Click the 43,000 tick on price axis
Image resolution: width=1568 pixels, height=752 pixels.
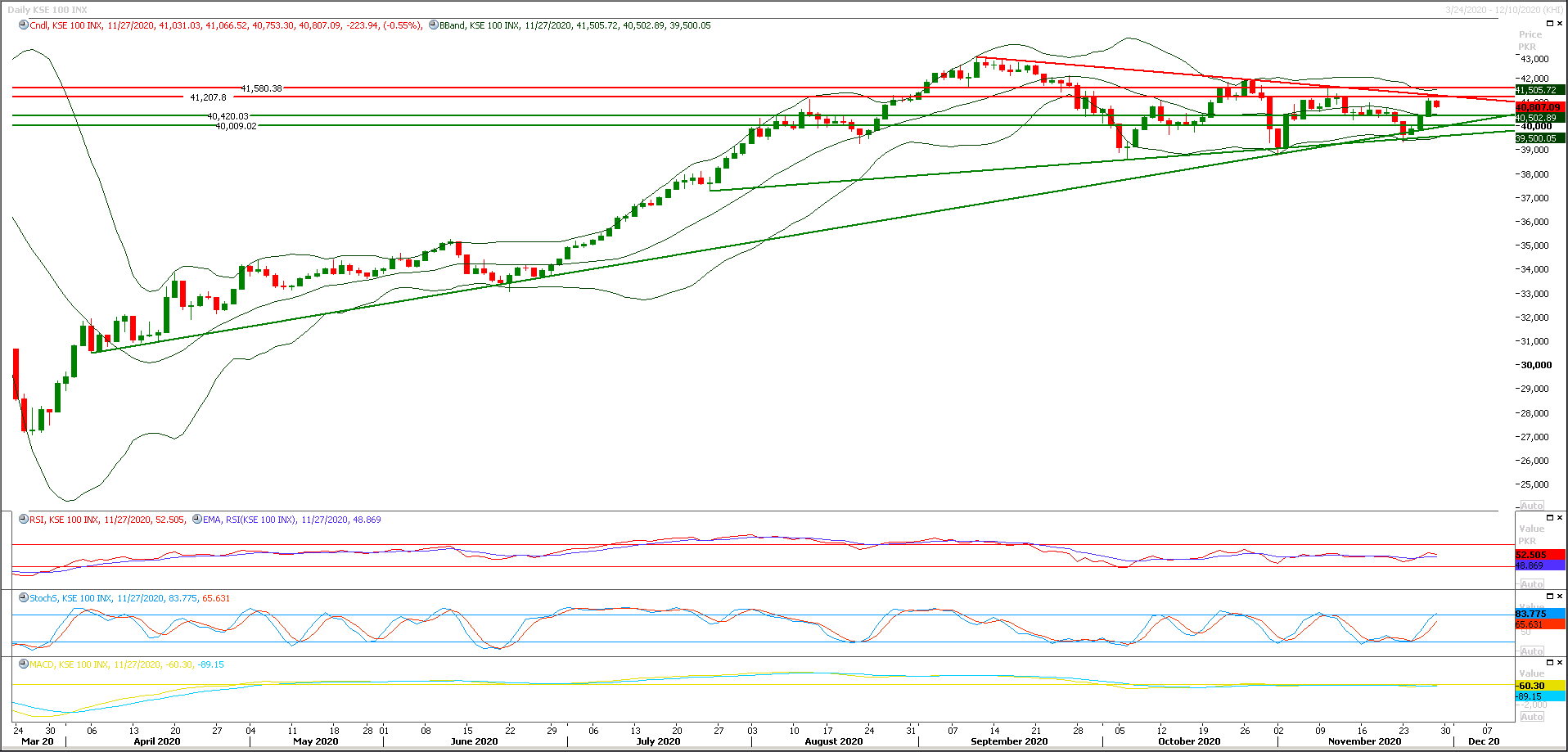pos(1535,59)
